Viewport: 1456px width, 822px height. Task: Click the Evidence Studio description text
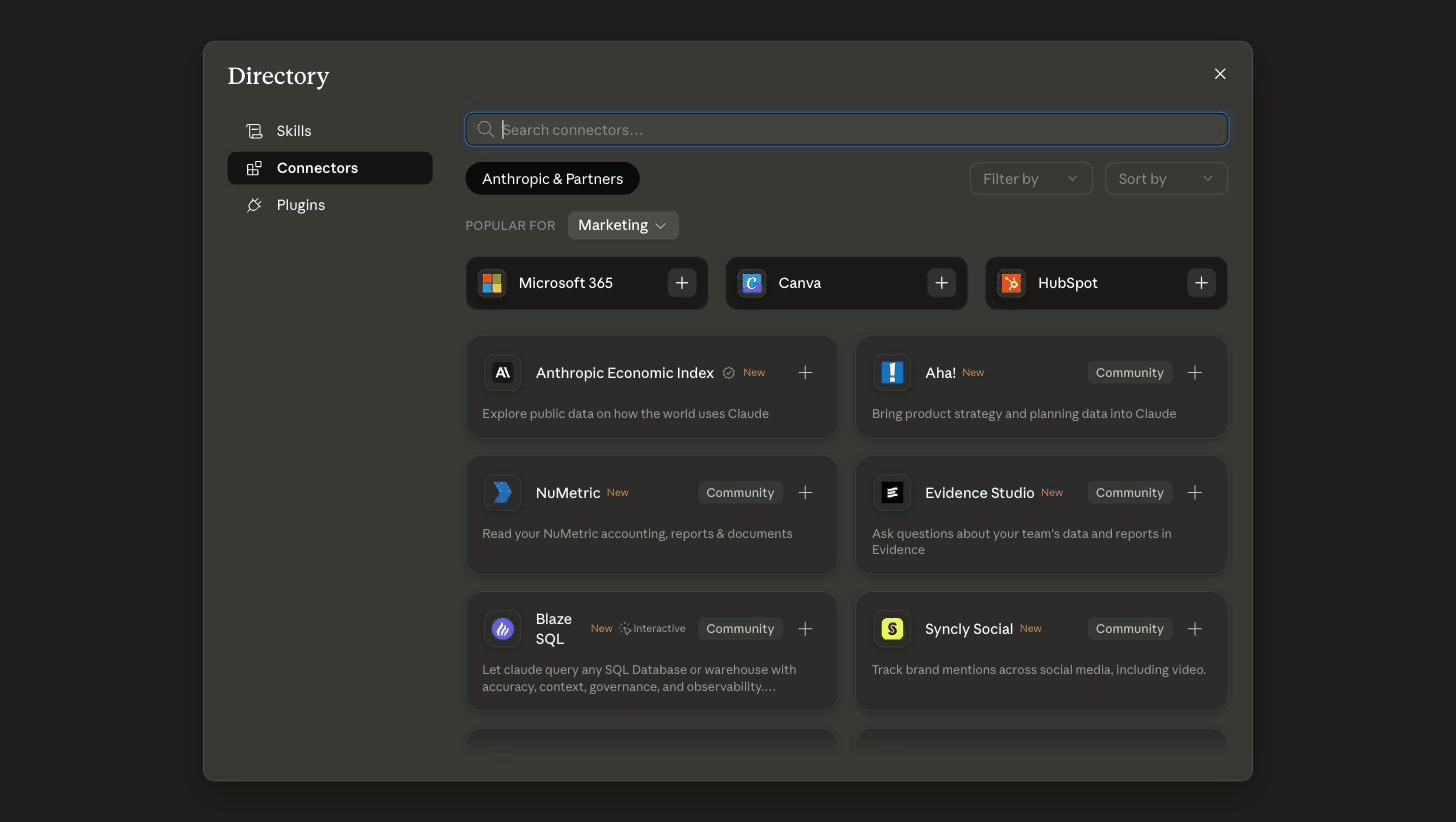pos(1022,542)
